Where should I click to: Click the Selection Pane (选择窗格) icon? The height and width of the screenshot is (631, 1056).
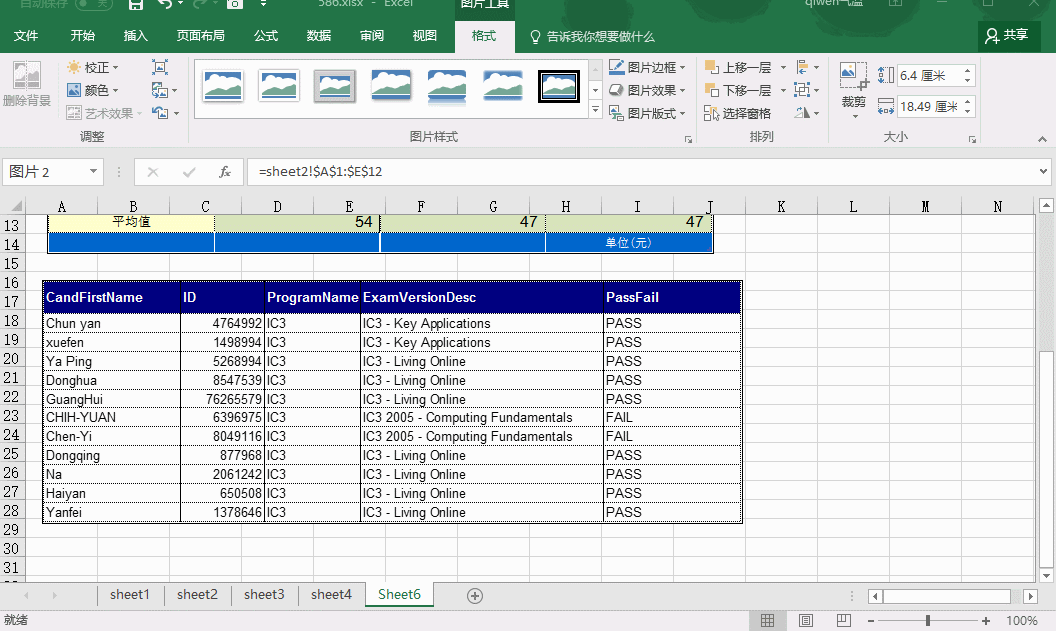click(x=737, y=113)
